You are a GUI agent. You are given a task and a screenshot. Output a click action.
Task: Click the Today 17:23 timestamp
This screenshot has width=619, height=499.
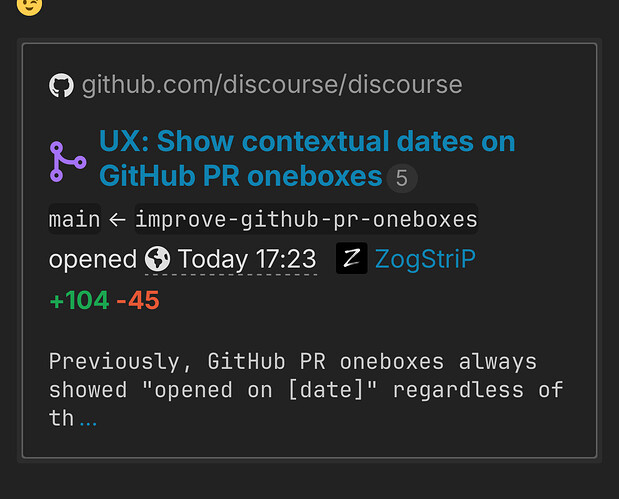[247, 259]
